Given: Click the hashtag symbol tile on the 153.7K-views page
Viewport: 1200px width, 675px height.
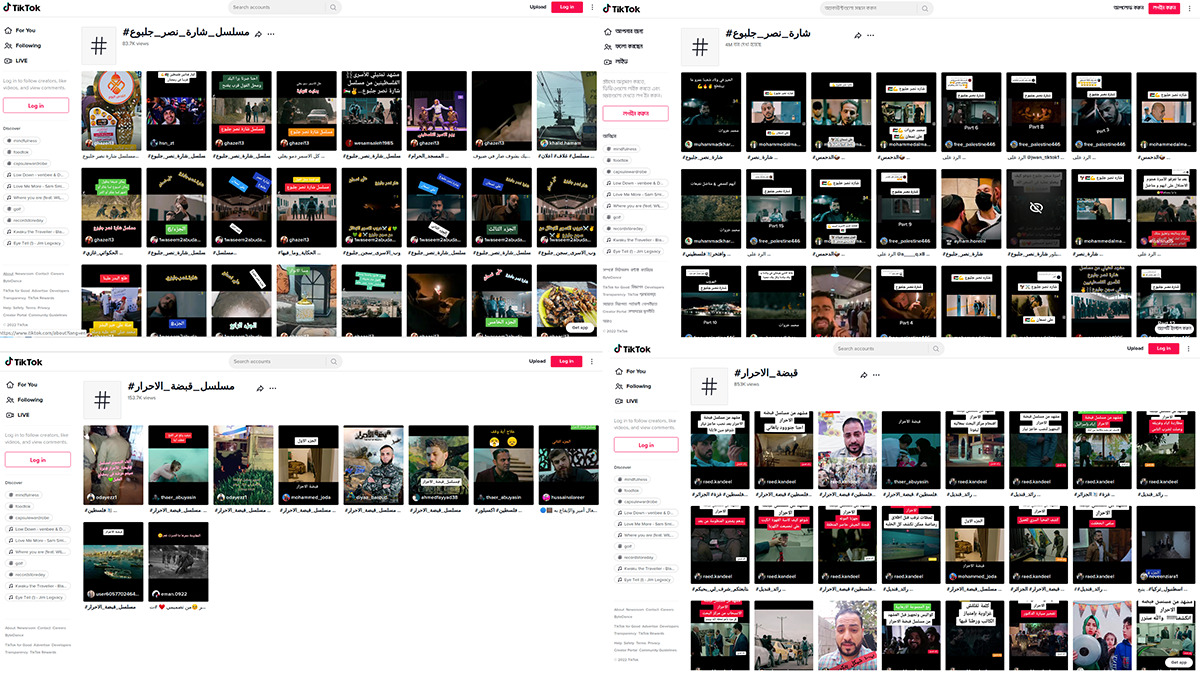Looking at the screenshot, I should [x=101, y=400].
